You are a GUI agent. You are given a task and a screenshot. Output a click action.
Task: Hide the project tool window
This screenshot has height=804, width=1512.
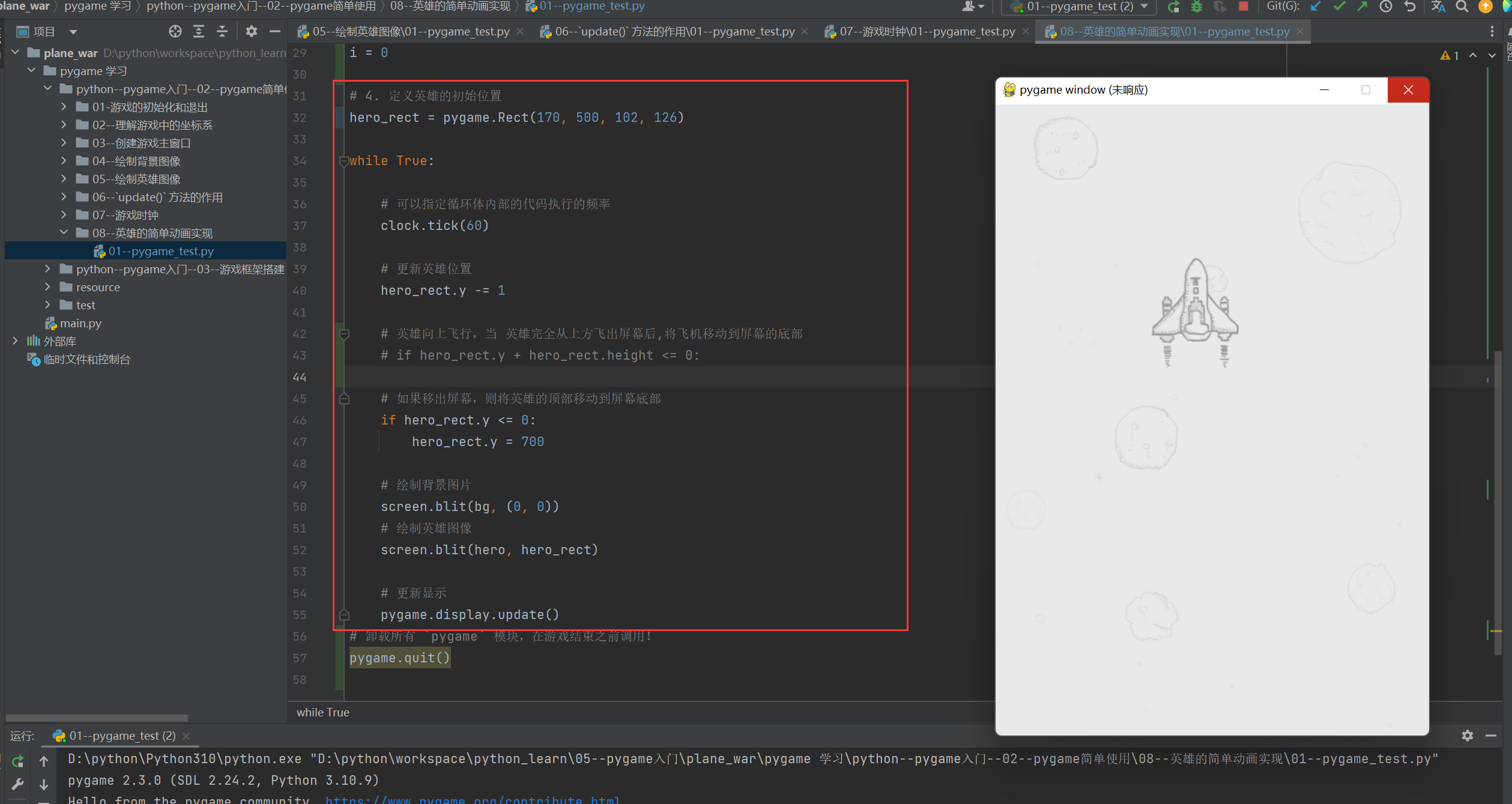[275, 32]
